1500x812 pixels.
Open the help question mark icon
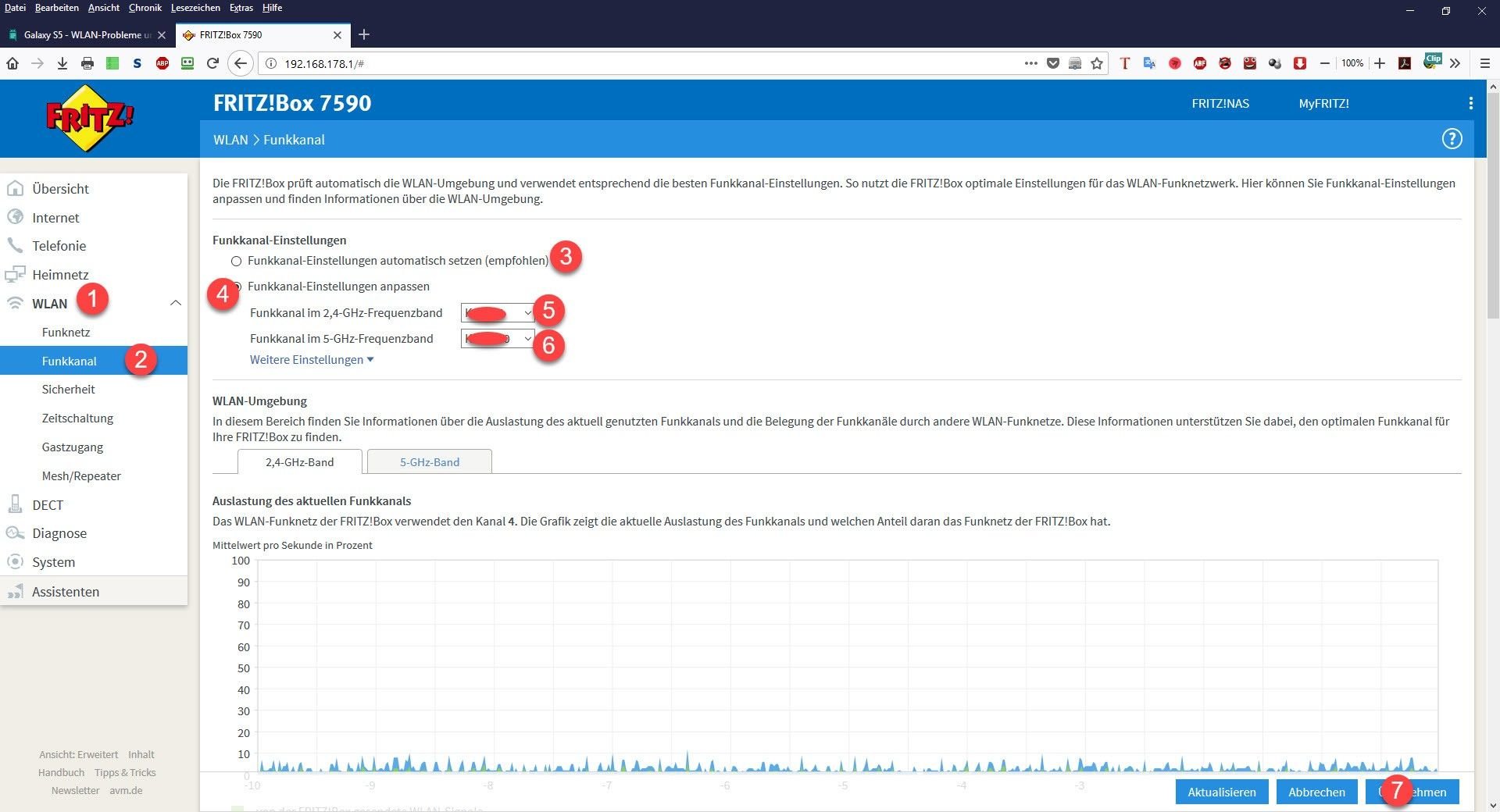pos(1452,139)
